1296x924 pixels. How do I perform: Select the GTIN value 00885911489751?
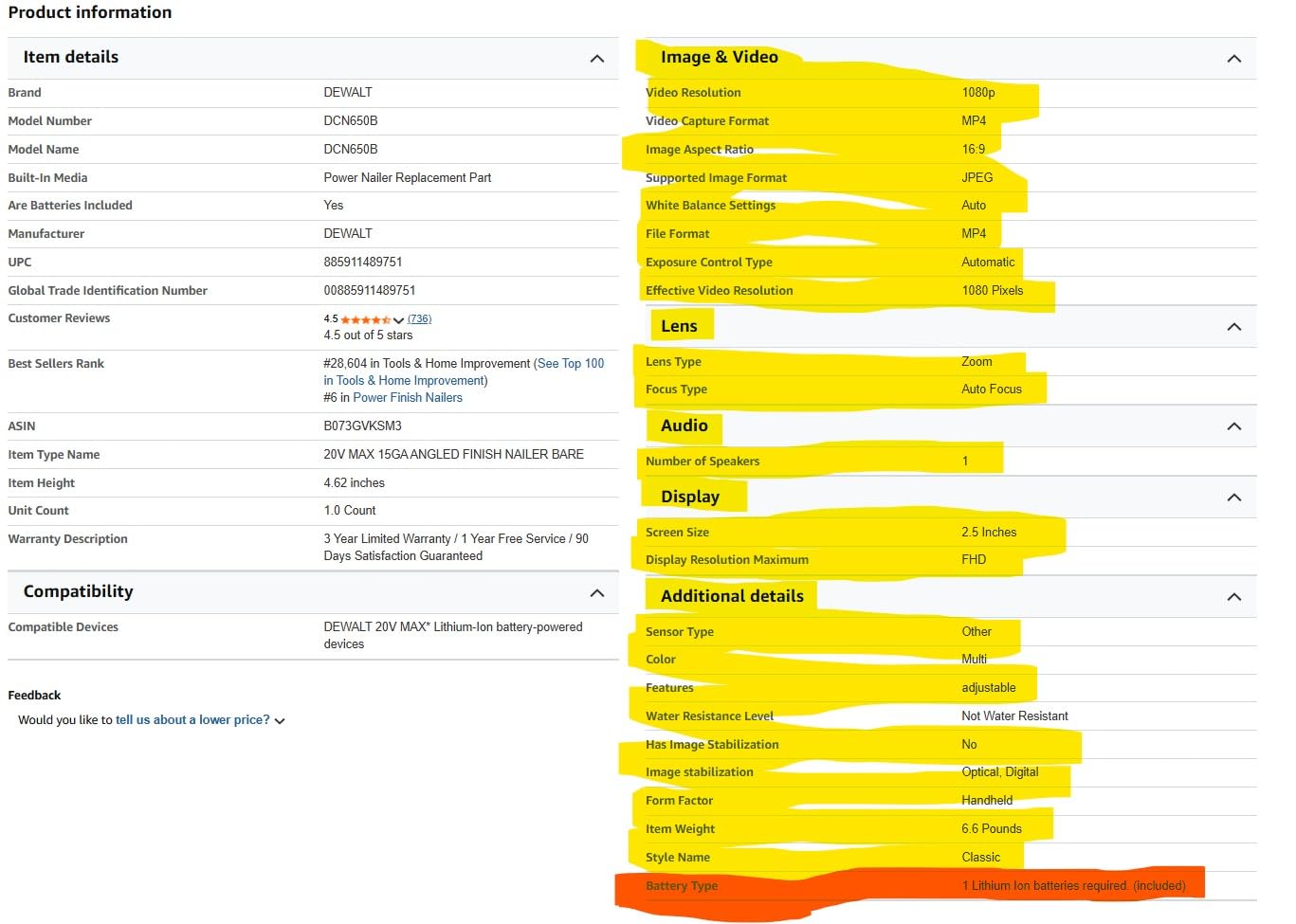point(370,291)
